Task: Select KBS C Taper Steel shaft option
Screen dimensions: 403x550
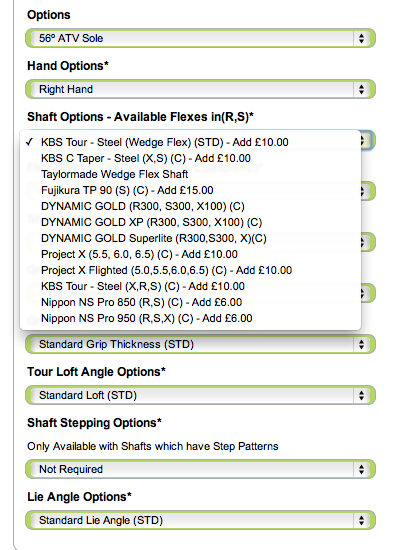Action: pos(190,158)
